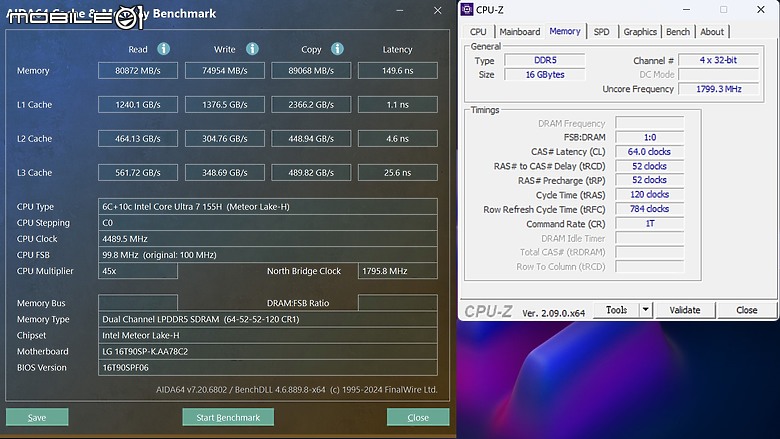Image resolution: width=780 pixels, height=439 pixels.
Task: Click L1 Cache Copy value 2366.2 GB/s
Action: pyautogui.click(x=311, y=104)
